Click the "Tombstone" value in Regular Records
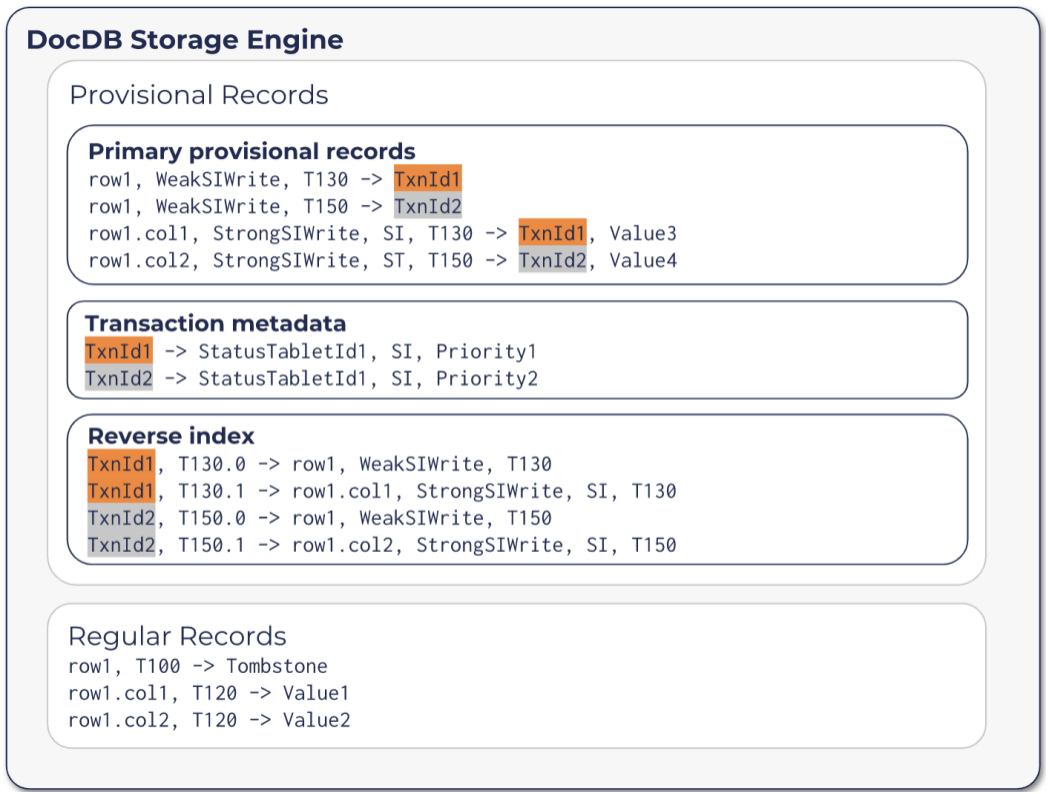The image size is (1048, 794). coord(277,666)
